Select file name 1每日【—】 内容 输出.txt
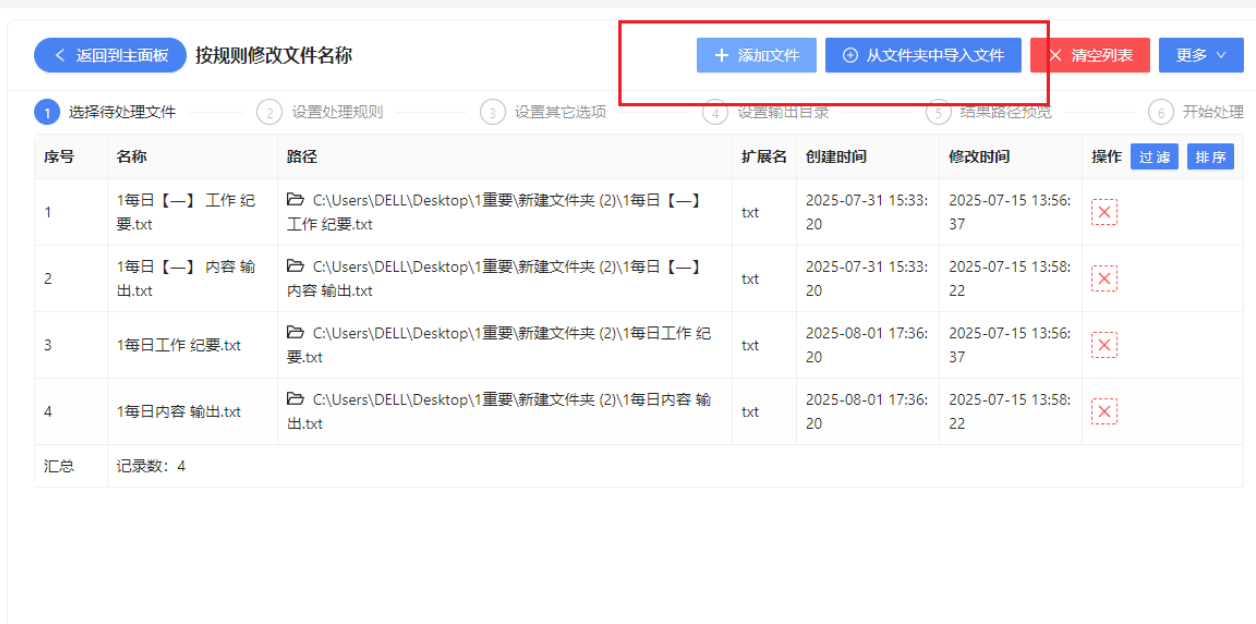1256x624 pixels. 187,279
